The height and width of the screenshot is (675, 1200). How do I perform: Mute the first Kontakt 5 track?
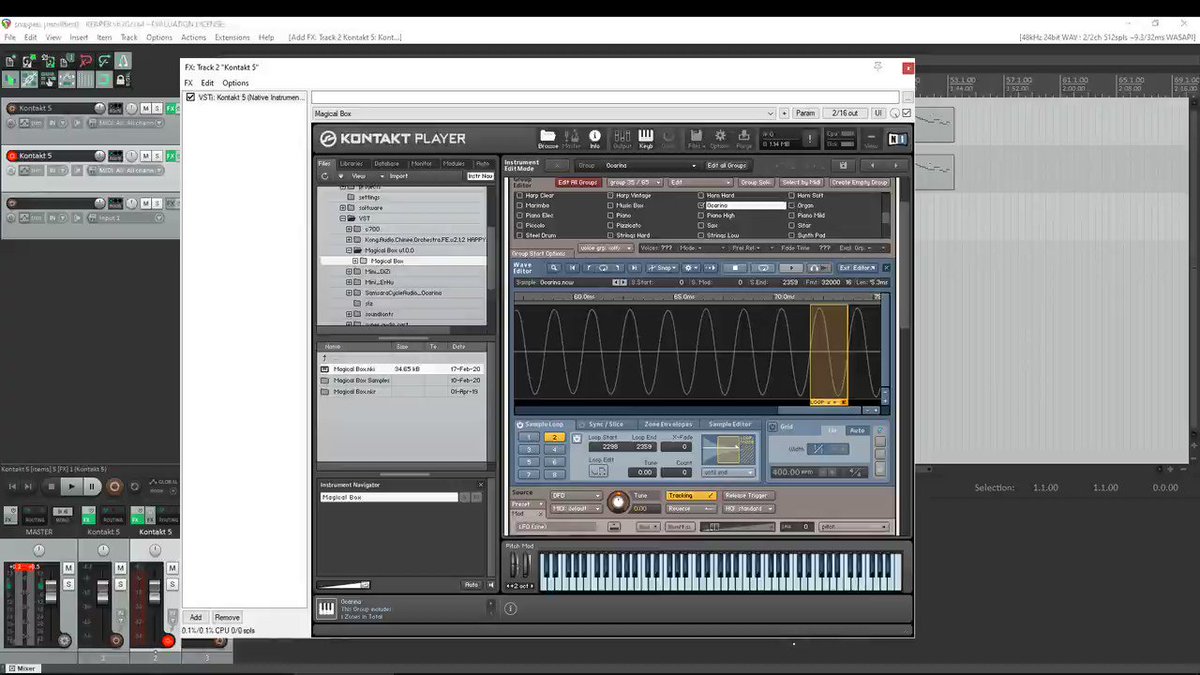point(146,108)
